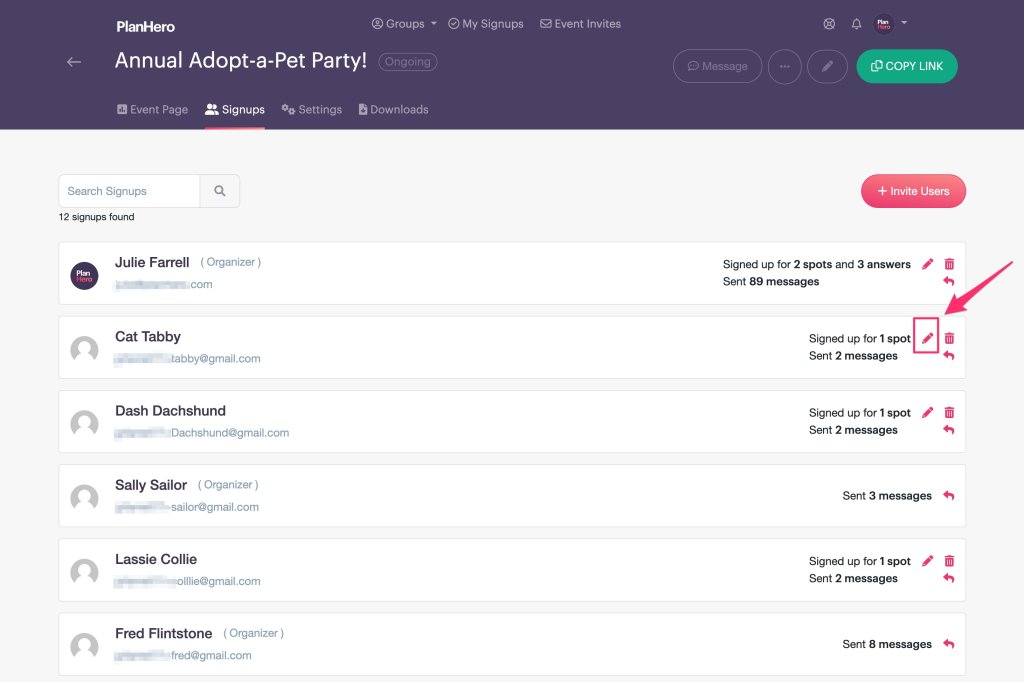
Task: Click "Sent 8 messages" in Fred Flintstone row
Action: pos(887,644)
